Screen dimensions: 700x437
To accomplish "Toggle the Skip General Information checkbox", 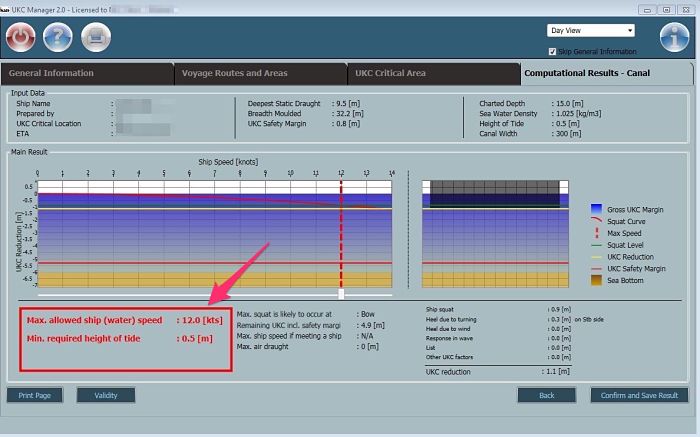I will (x=553, y=51).
